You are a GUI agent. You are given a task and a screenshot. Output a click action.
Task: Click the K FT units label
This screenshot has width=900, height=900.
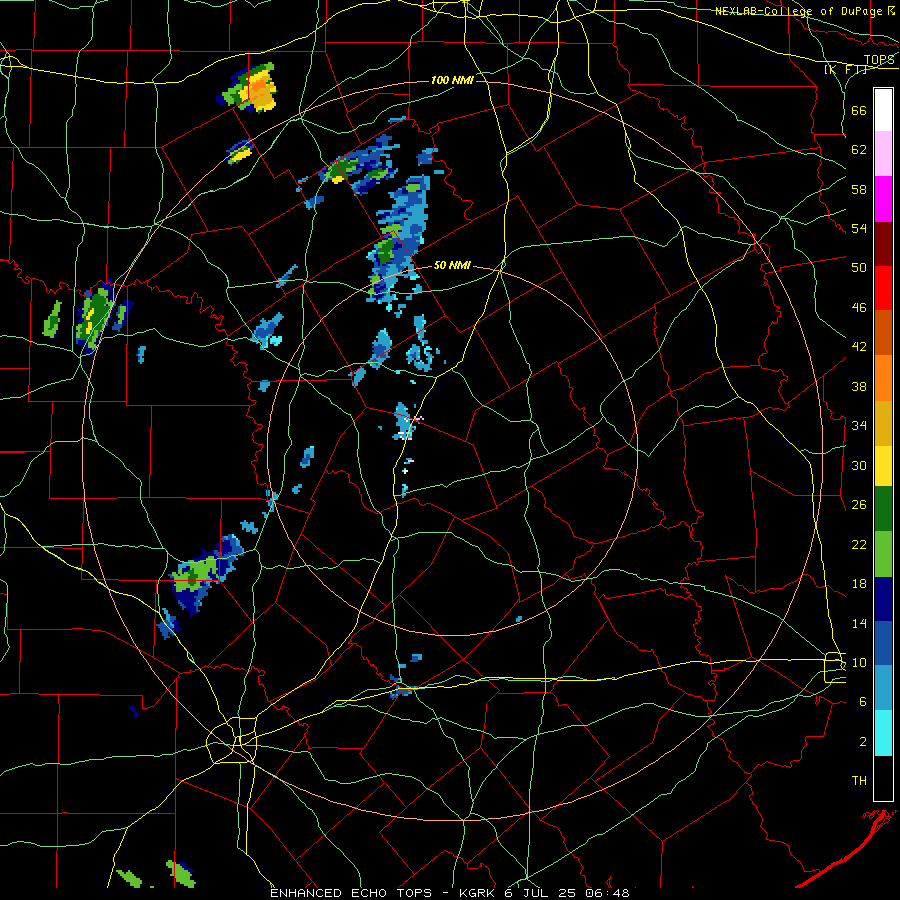pyautogui.click(x=846, y=70)
